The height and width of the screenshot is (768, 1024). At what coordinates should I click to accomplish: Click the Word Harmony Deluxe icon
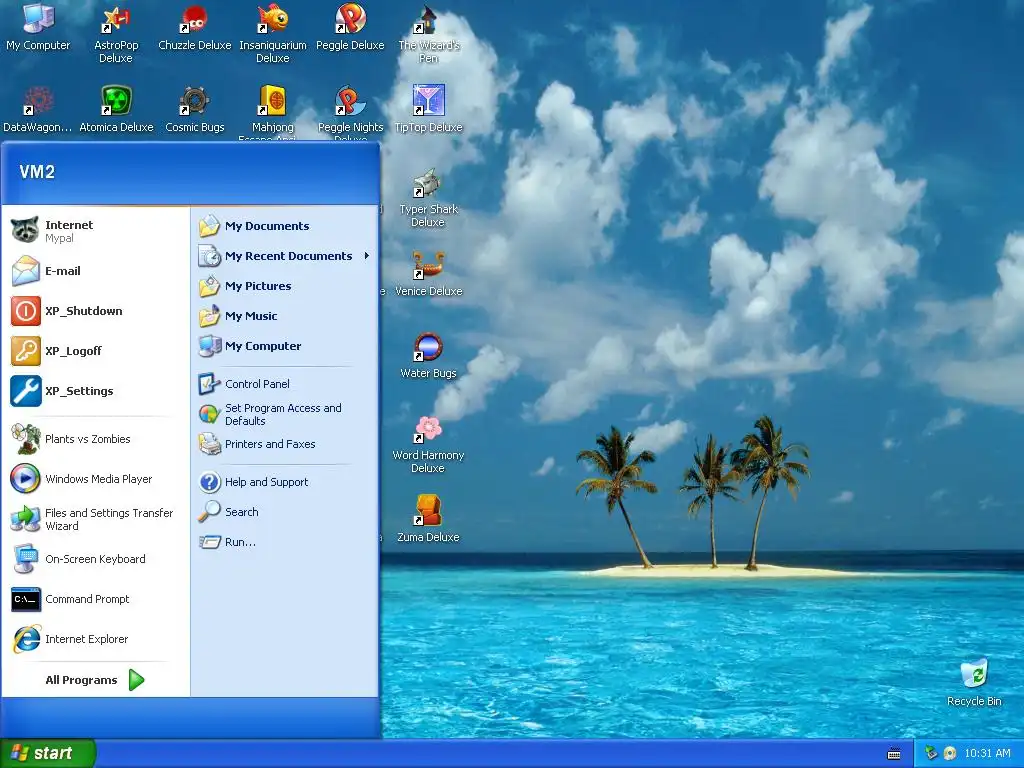(428, 444)
